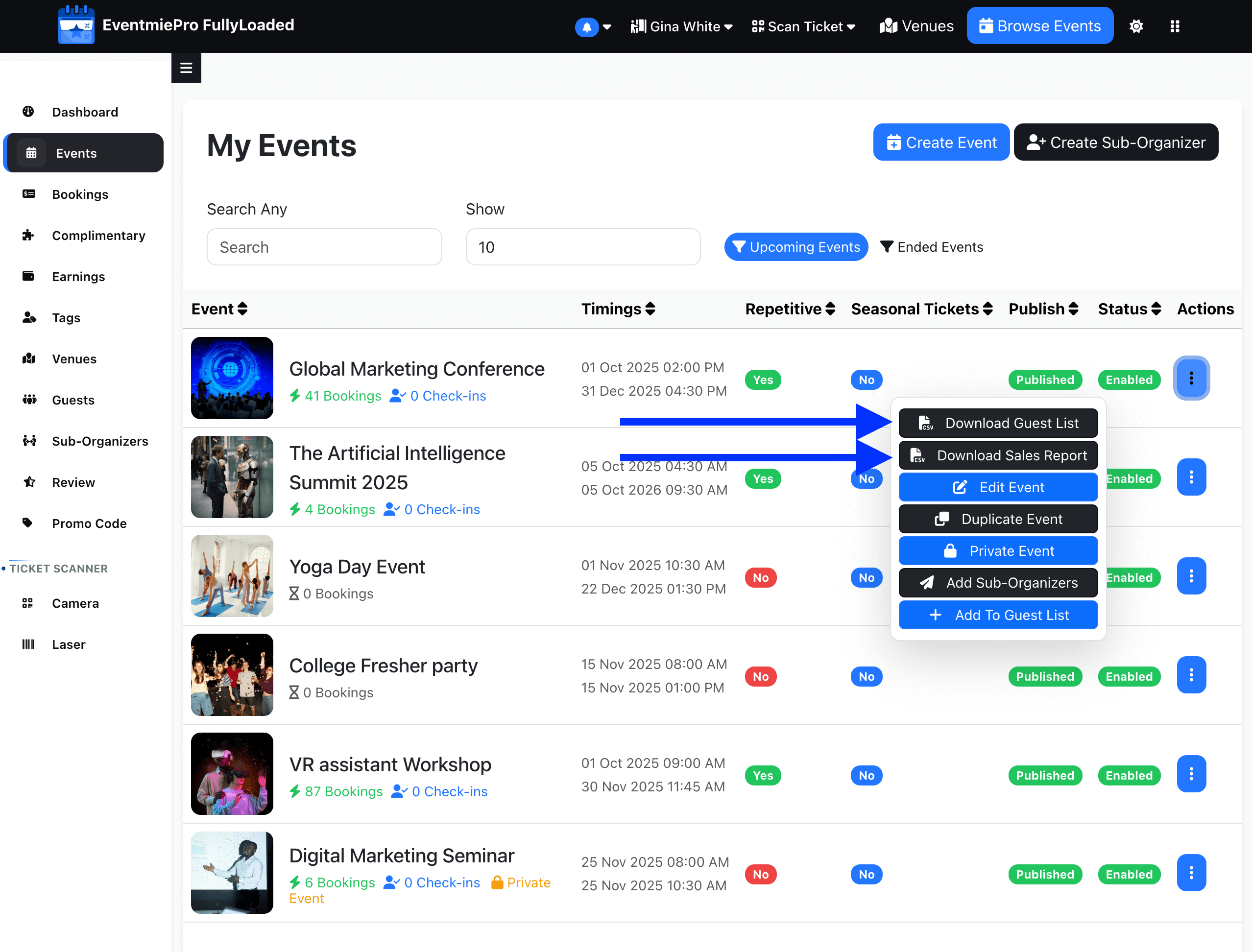The image size is (1252, 952).
Task: Click the Create Sub-Organizer button
Action: [x=1115, y=142]
